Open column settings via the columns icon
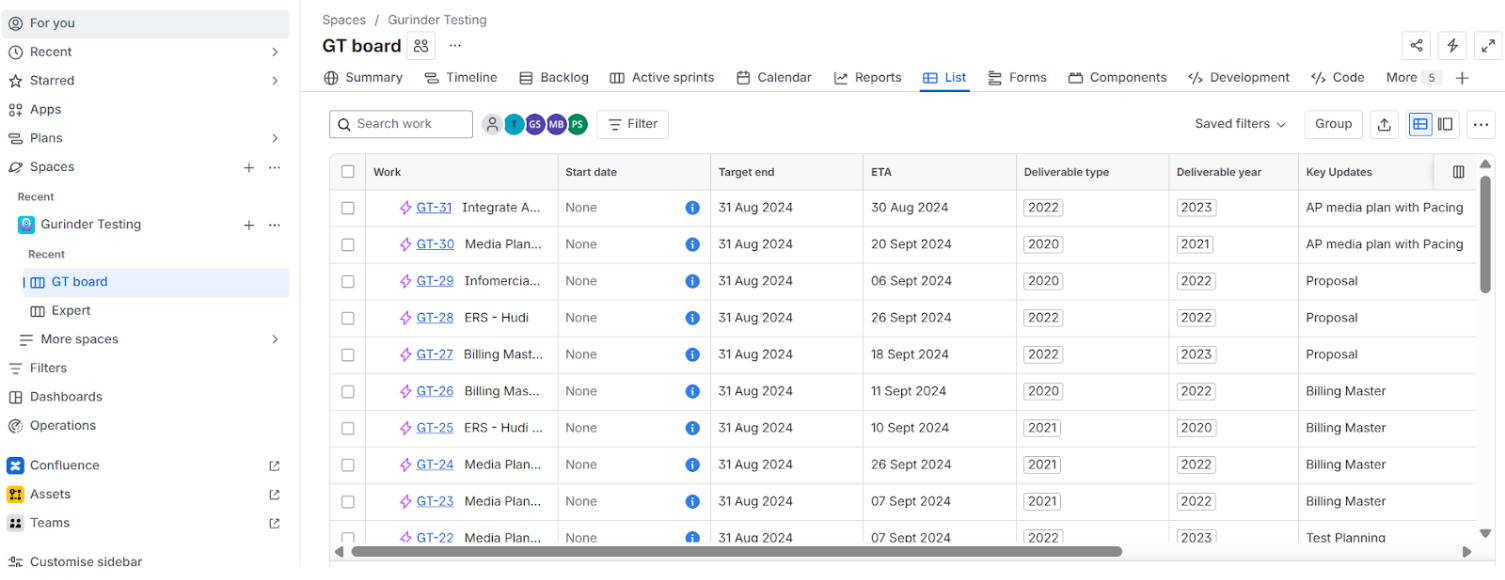The image size is (1505, 580). point(1458,171)
